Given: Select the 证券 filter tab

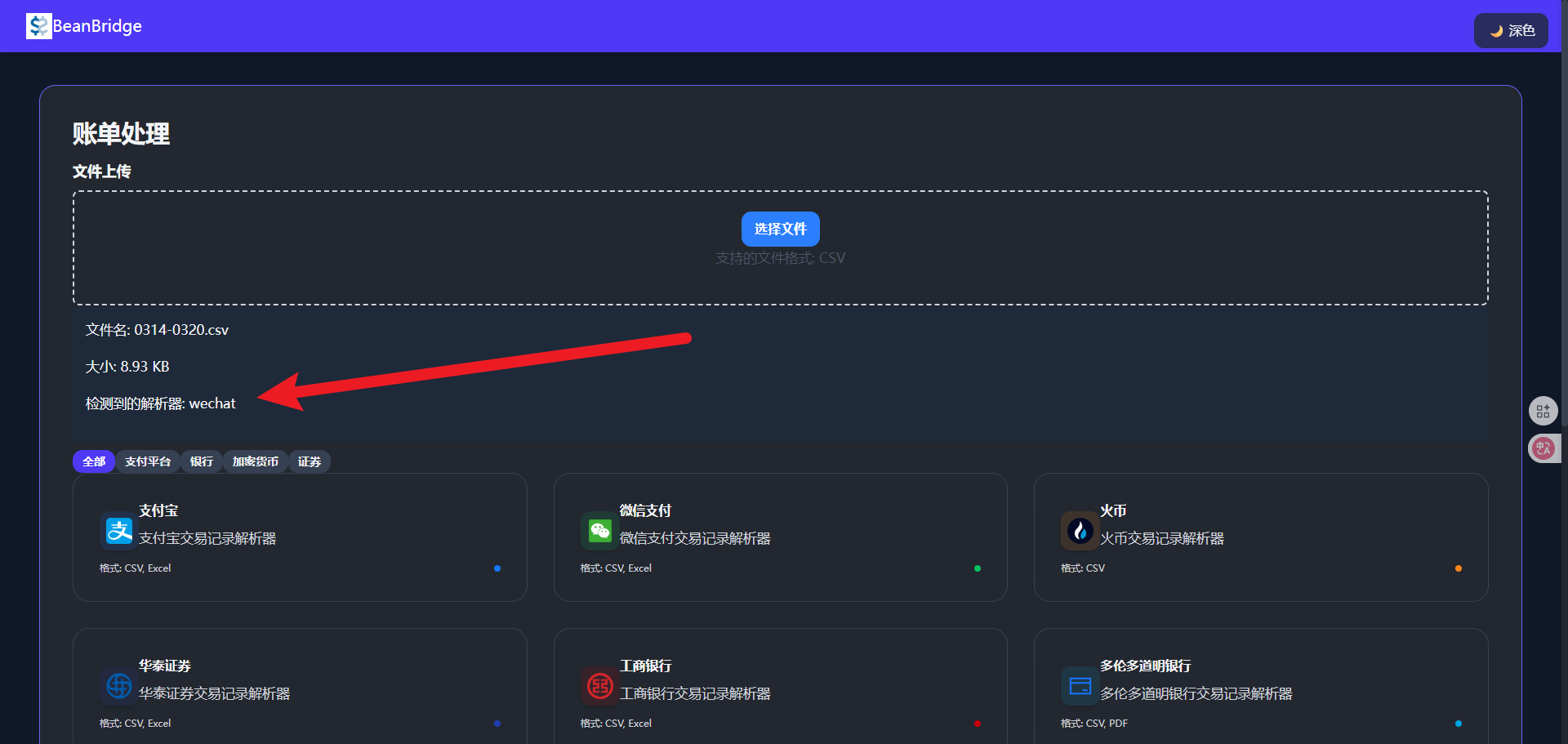Looking at the screenshot, I should (310, 461).
